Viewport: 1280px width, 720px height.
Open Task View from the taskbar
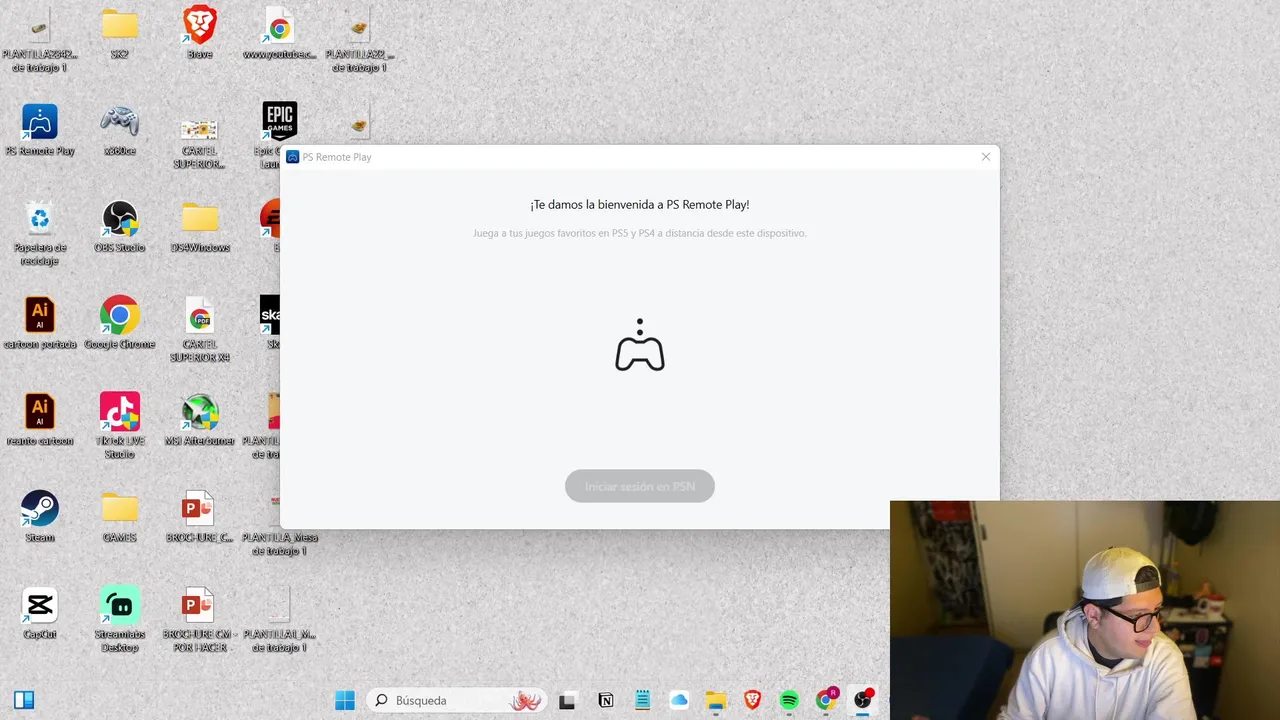tap(567, 700)
